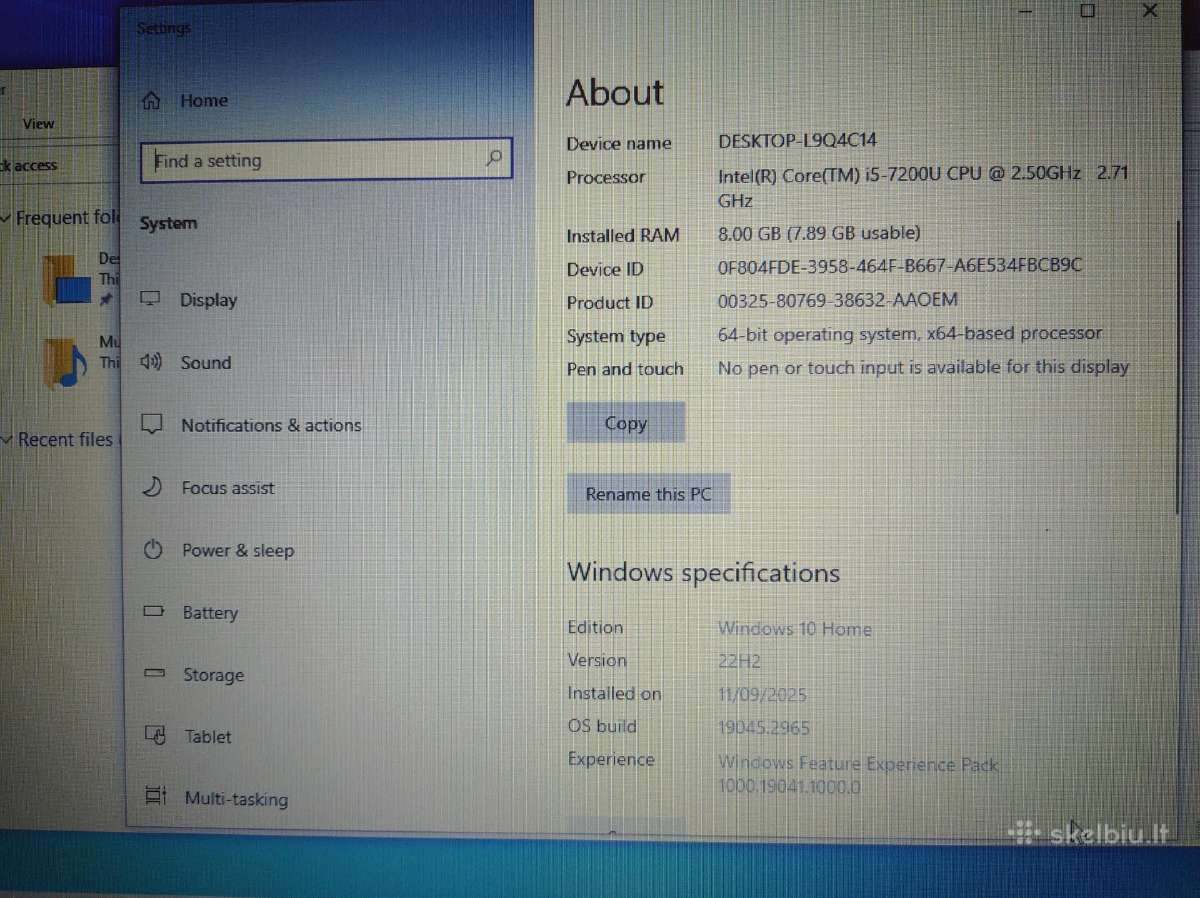Select version 22H2 text
1200x898 pixels.
tap(740, 662)
